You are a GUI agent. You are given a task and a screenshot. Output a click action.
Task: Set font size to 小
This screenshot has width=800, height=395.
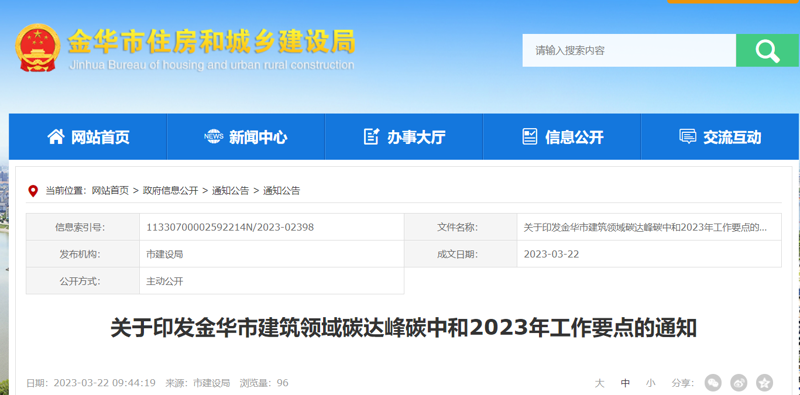(651, 383)
